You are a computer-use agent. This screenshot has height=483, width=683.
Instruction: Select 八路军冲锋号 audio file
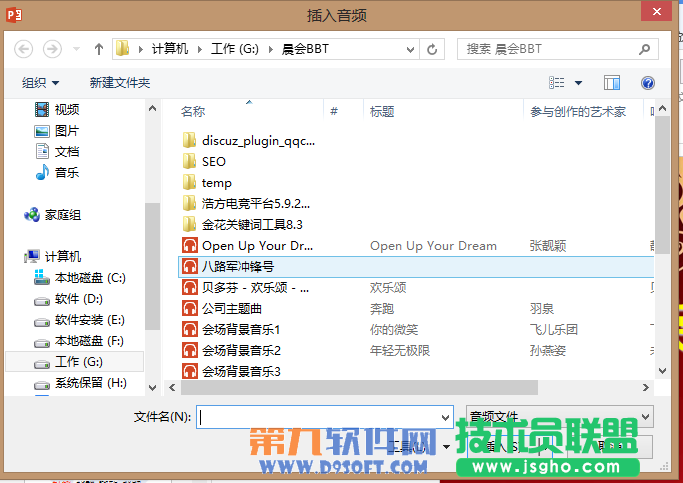pos(416,267)
